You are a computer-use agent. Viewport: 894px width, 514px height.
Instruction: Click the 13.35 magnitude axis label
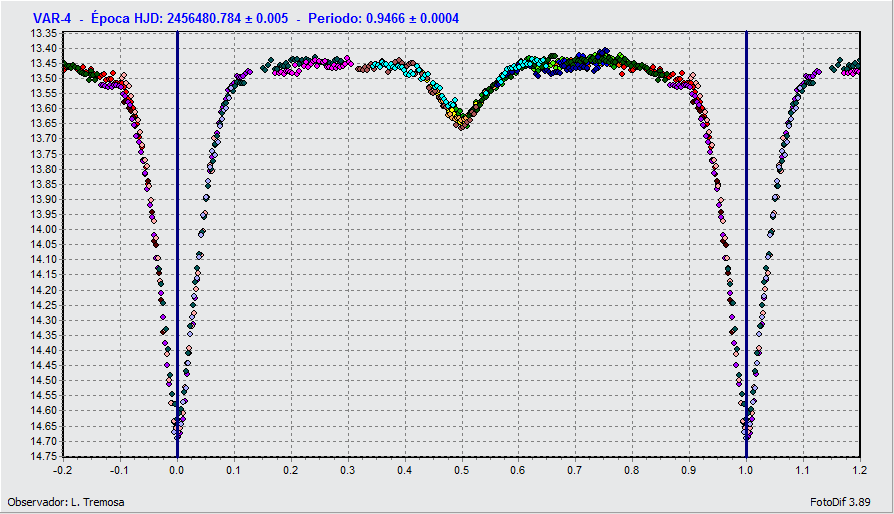45,33
